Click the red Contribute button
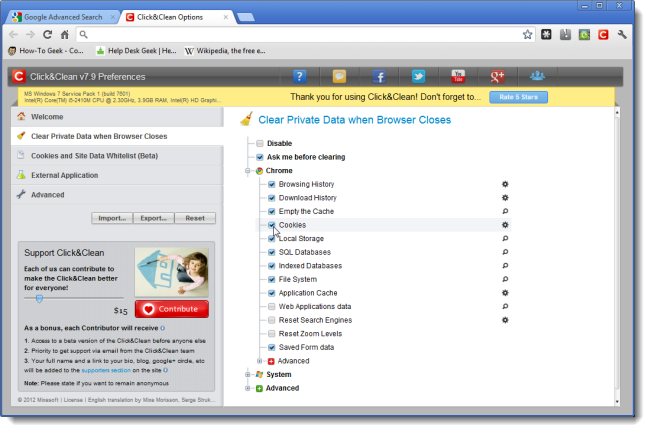 pos(172,309)
